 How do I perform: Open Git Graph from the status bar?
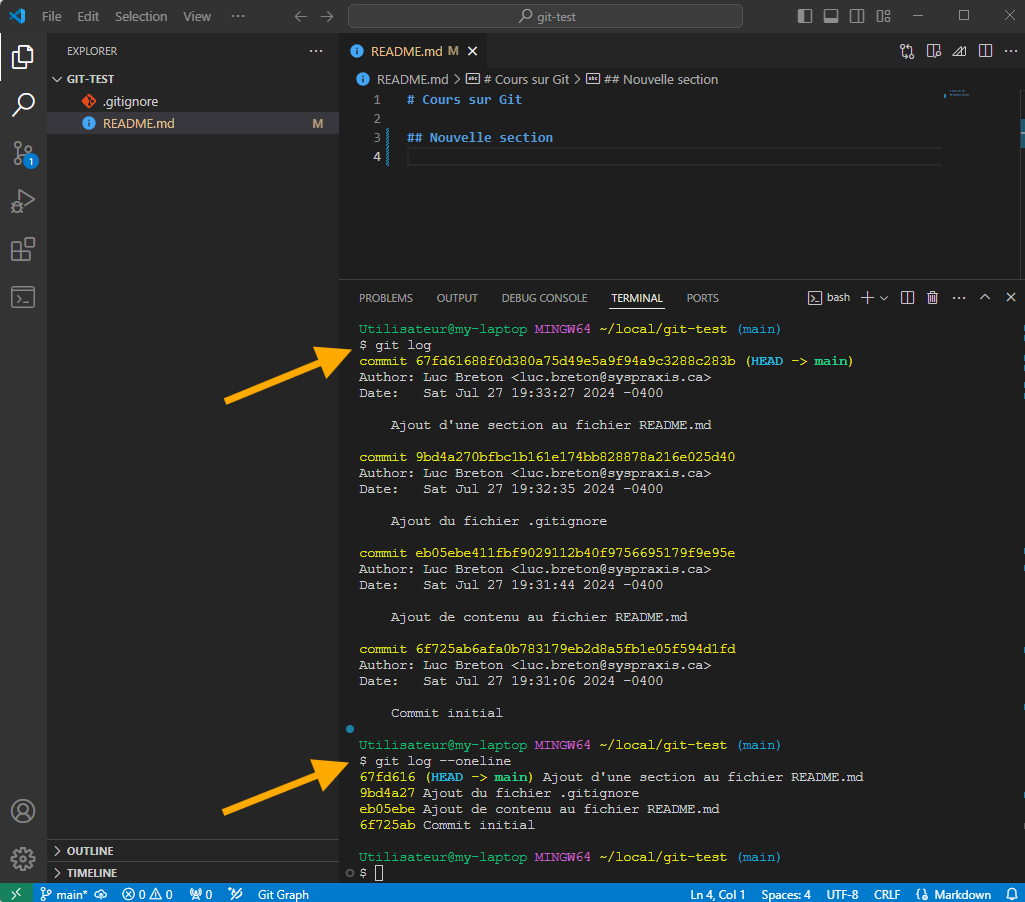(283, 894)
